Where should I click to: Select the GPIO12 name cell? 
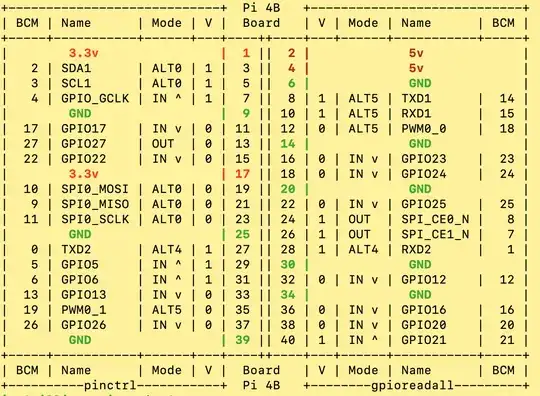point(424,280)
